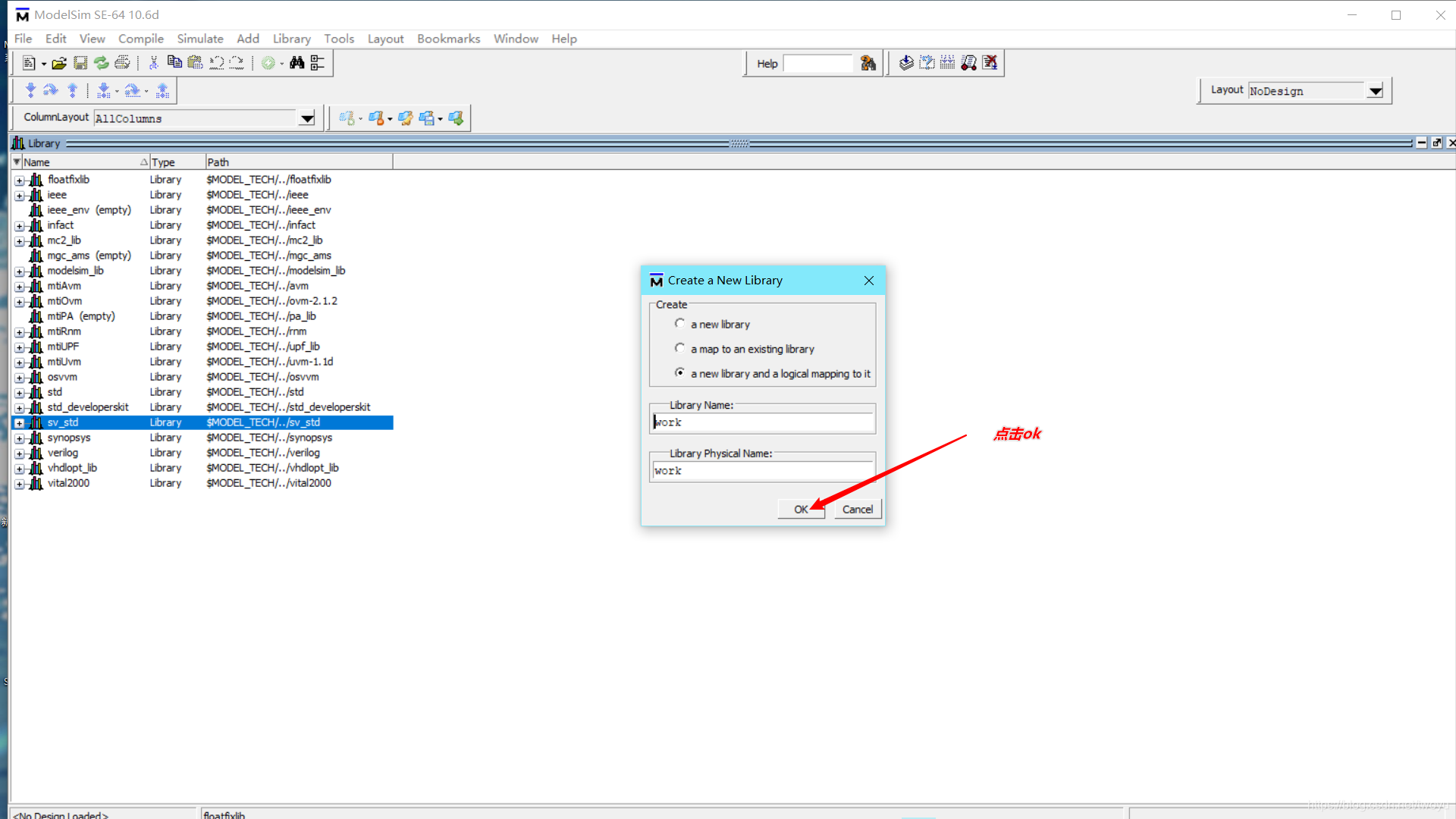The width and height of the screenshot is (1456, 819).
Task: Click the Simulate cart icon
Action: coord(968,63)
